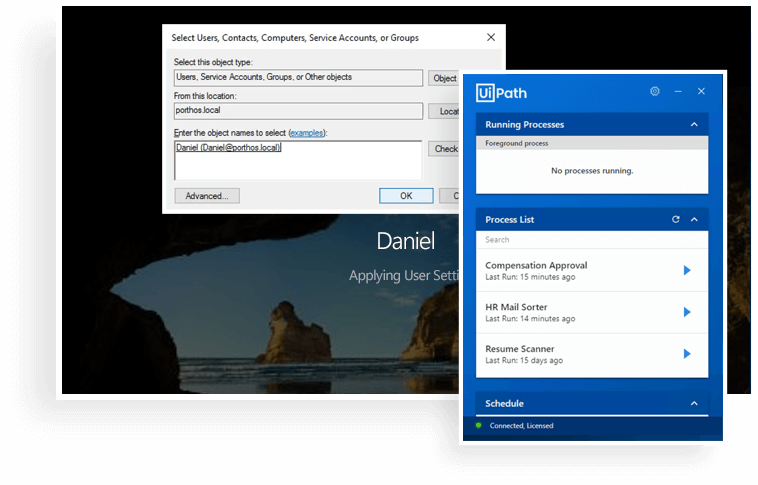
Task: Play the Resume Scanner process
Action: [x=687, y=354]
